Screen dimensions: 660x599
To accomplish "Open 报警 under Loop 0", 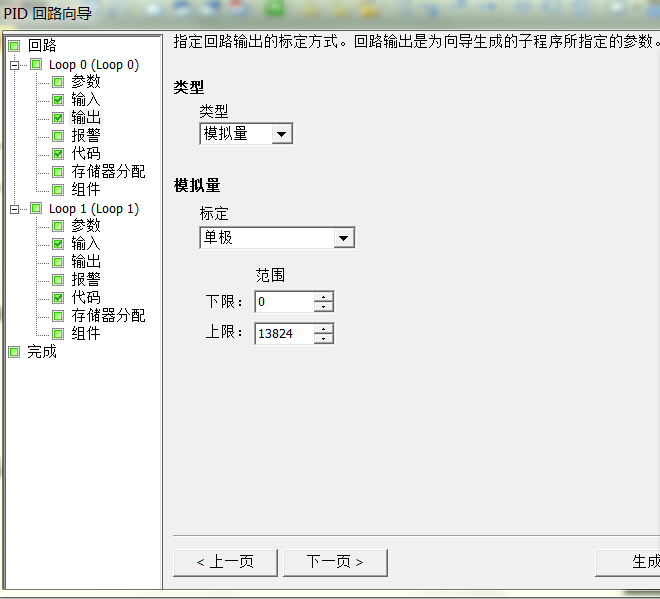I will (86, 136).
